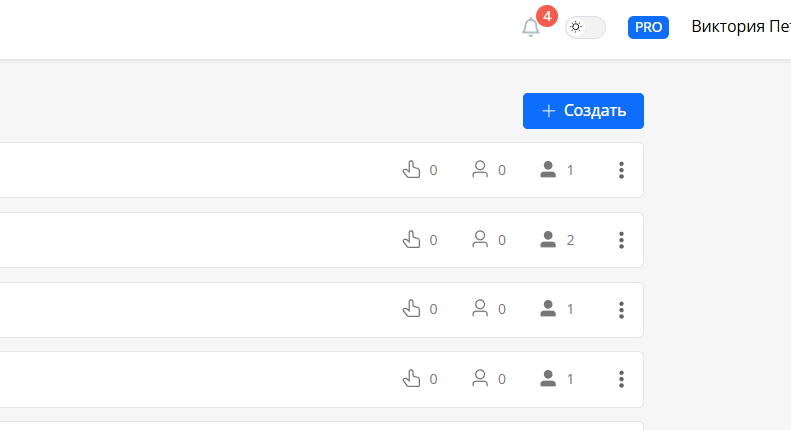
Task: Open the three-dot menu of the third row
Action: click(621, 309)
